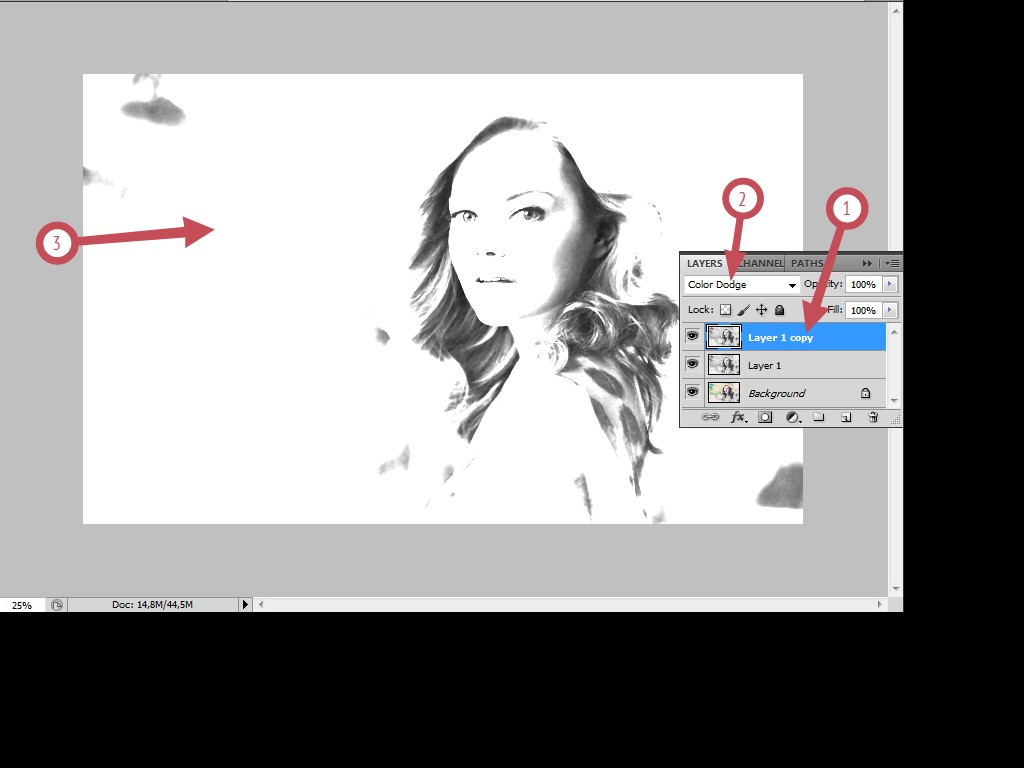
Task: Open the Layers panel options menu
Action: coord(893,263)
